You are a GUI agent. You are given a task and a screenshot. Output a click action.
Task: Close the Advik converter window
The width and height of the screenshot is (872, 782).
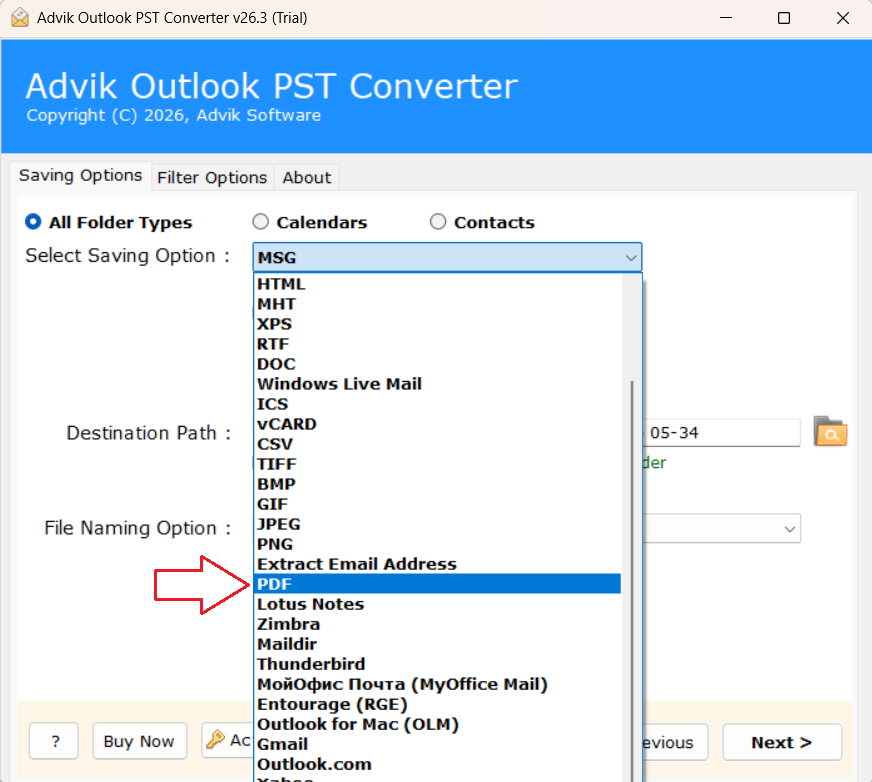pos(843,18)
